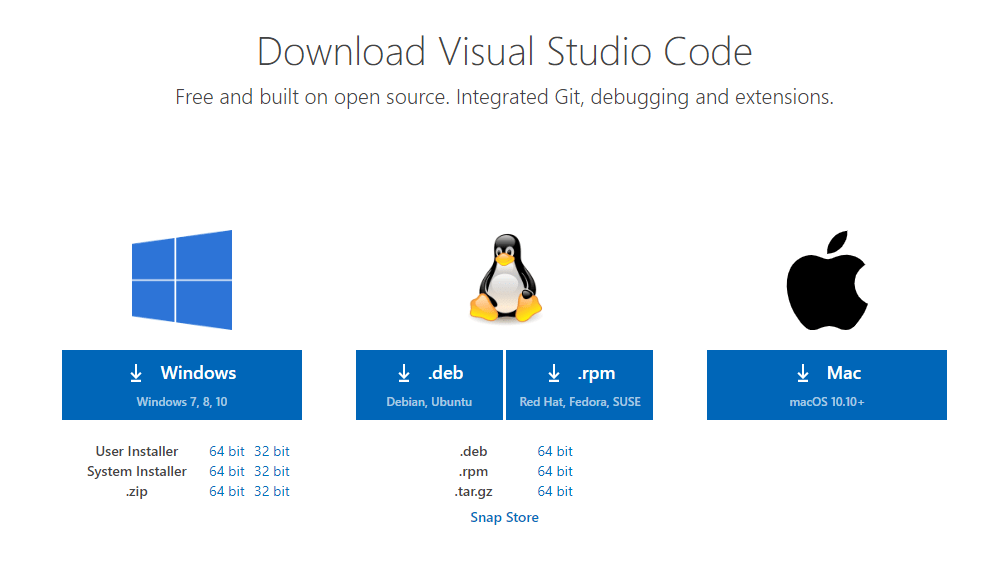998x570 pixels.
Task: Click download arrow icon on Windows button
Action: [x=136, y=373]
